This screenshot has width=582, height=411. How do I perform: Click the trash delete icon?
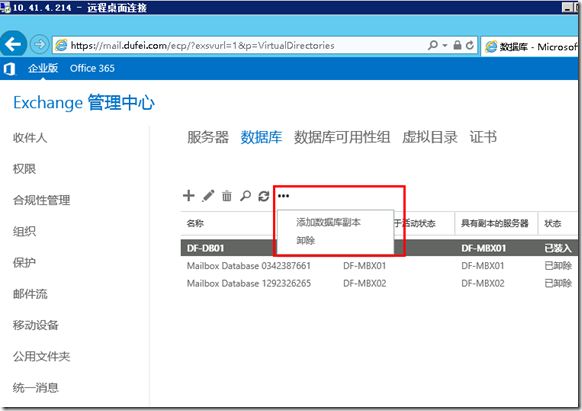(x=227, y=196)
